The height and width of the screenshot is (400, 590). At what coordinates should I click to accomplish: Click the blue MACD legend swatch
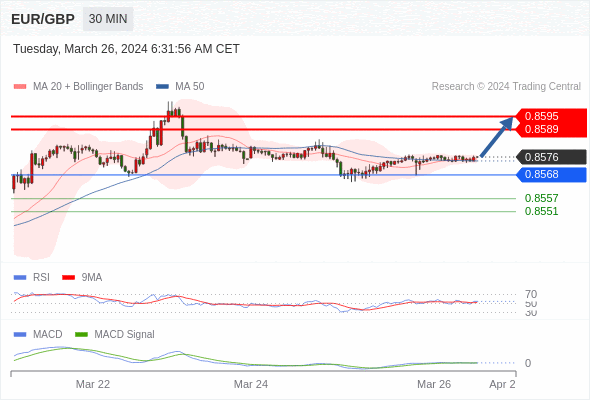[x=20, y=334]
